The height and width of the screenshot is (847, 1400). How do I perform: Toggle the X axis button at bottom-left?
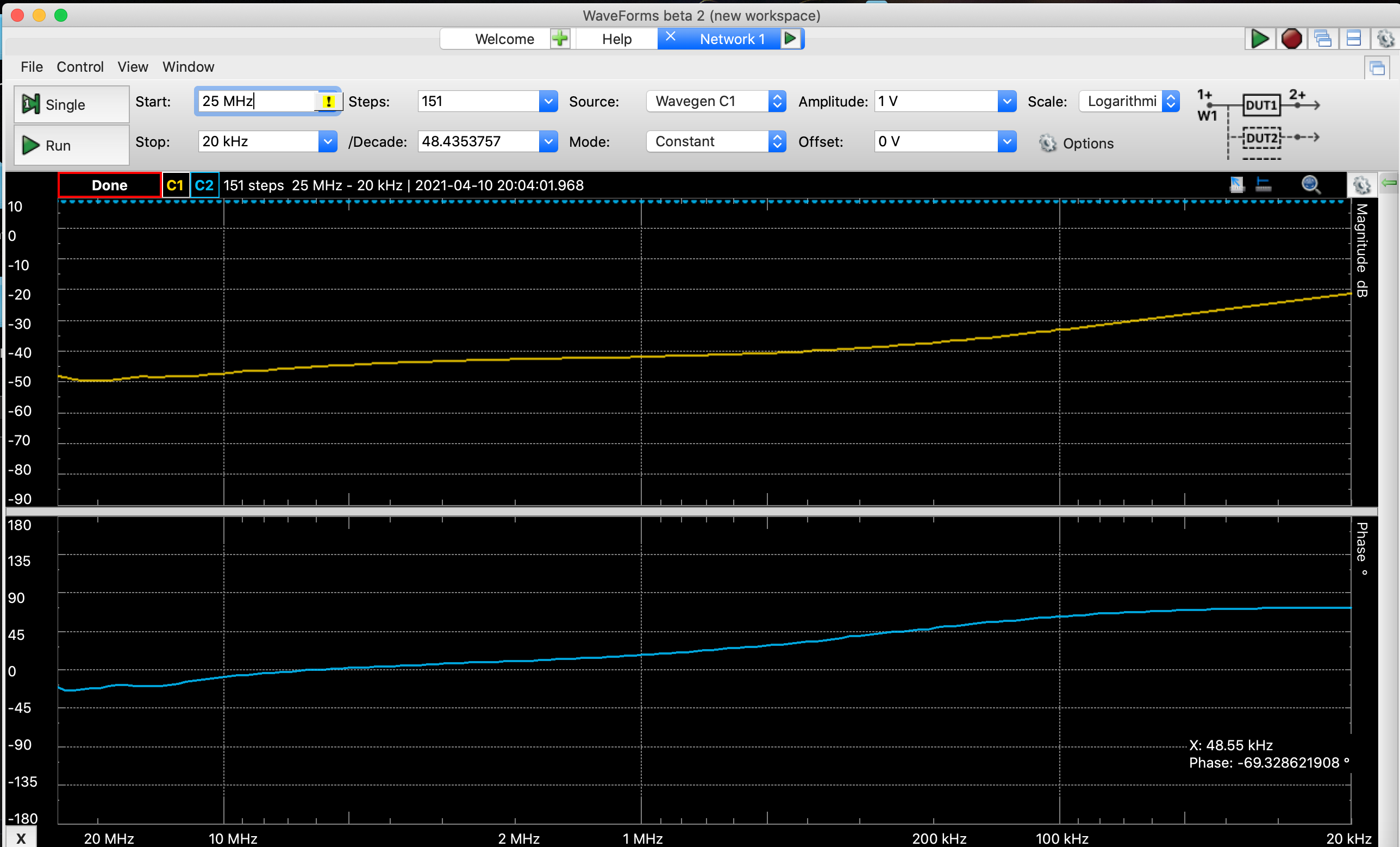tap(21, 838)
